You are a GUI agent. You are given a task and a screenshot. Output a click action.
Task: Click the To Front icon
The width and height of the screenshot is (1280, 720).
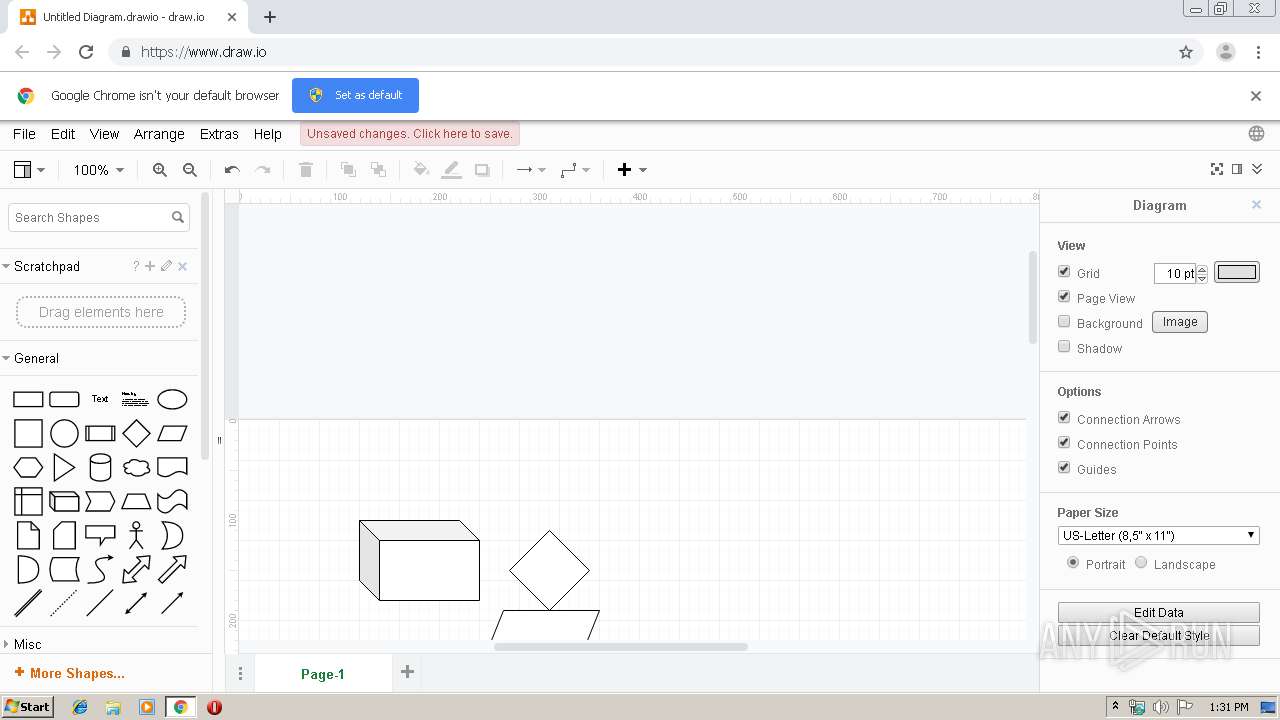348,170
